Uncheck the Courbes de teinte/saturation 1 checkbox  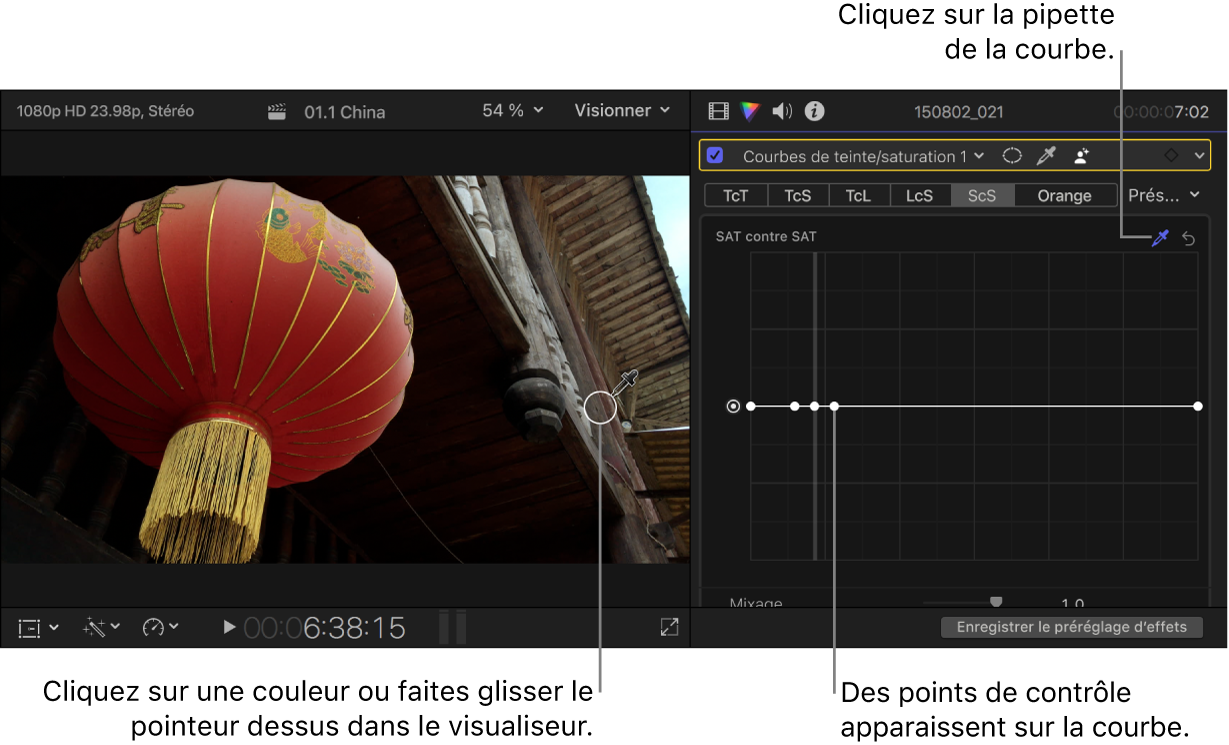tap(715, 156)
